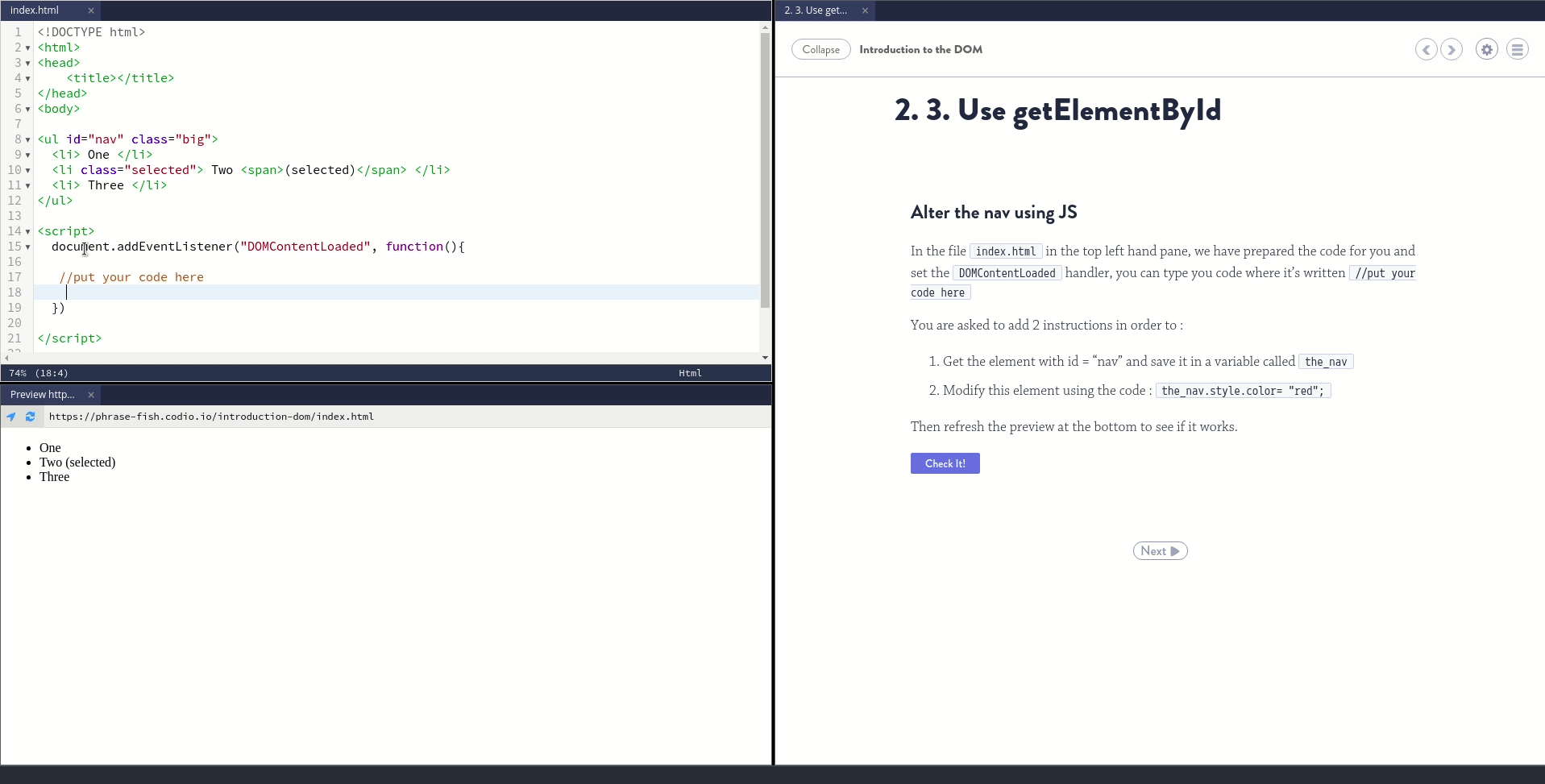This screenshot has width=1545, height=784.
Task: Fold the script tag on line 14
Action: (27, 232)
